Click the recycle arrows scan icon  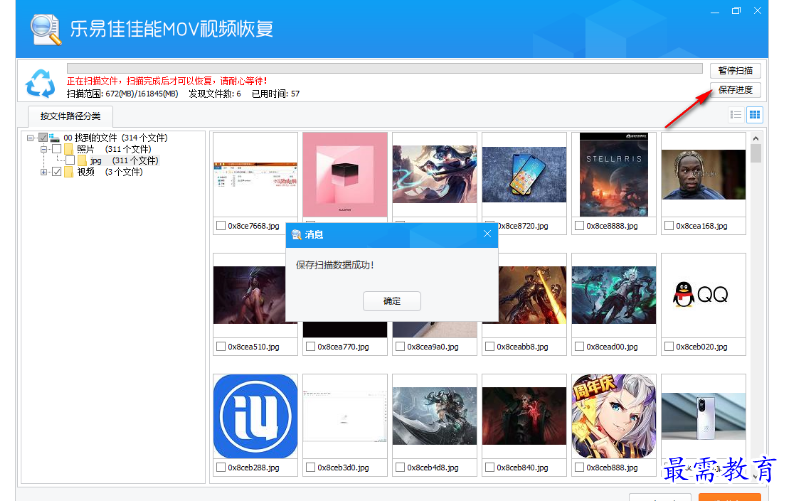(x=41, y=81)
